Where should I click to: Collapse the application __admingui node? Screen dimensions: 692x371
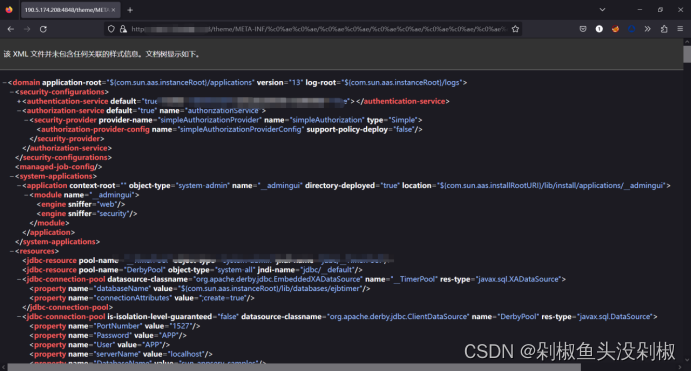click(x=19, y=186)
